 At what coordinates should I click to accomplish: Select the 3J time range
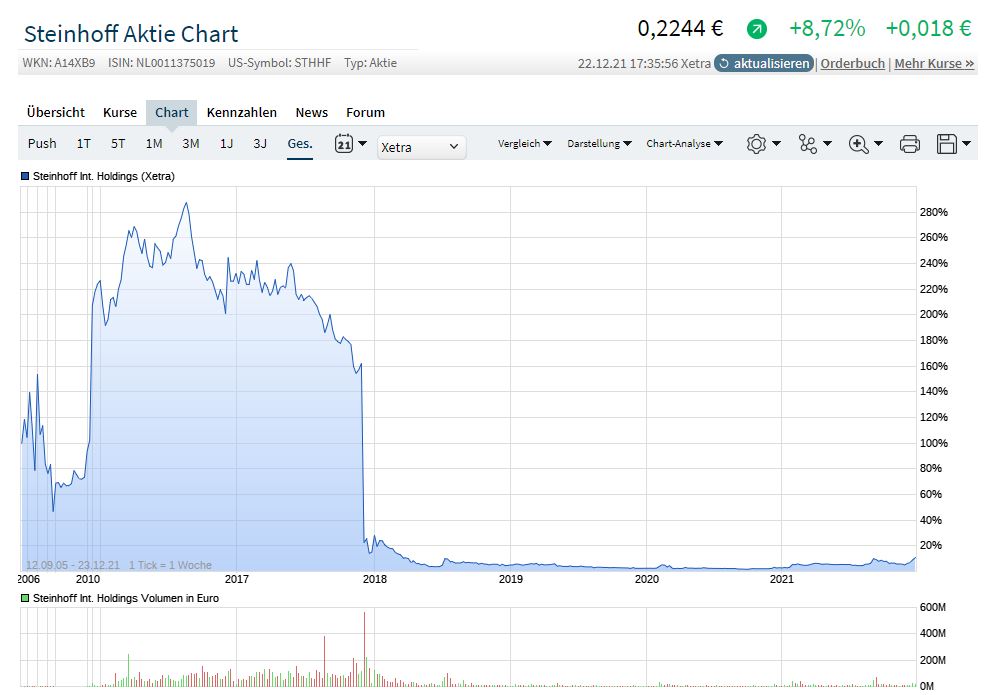[260, 144]
